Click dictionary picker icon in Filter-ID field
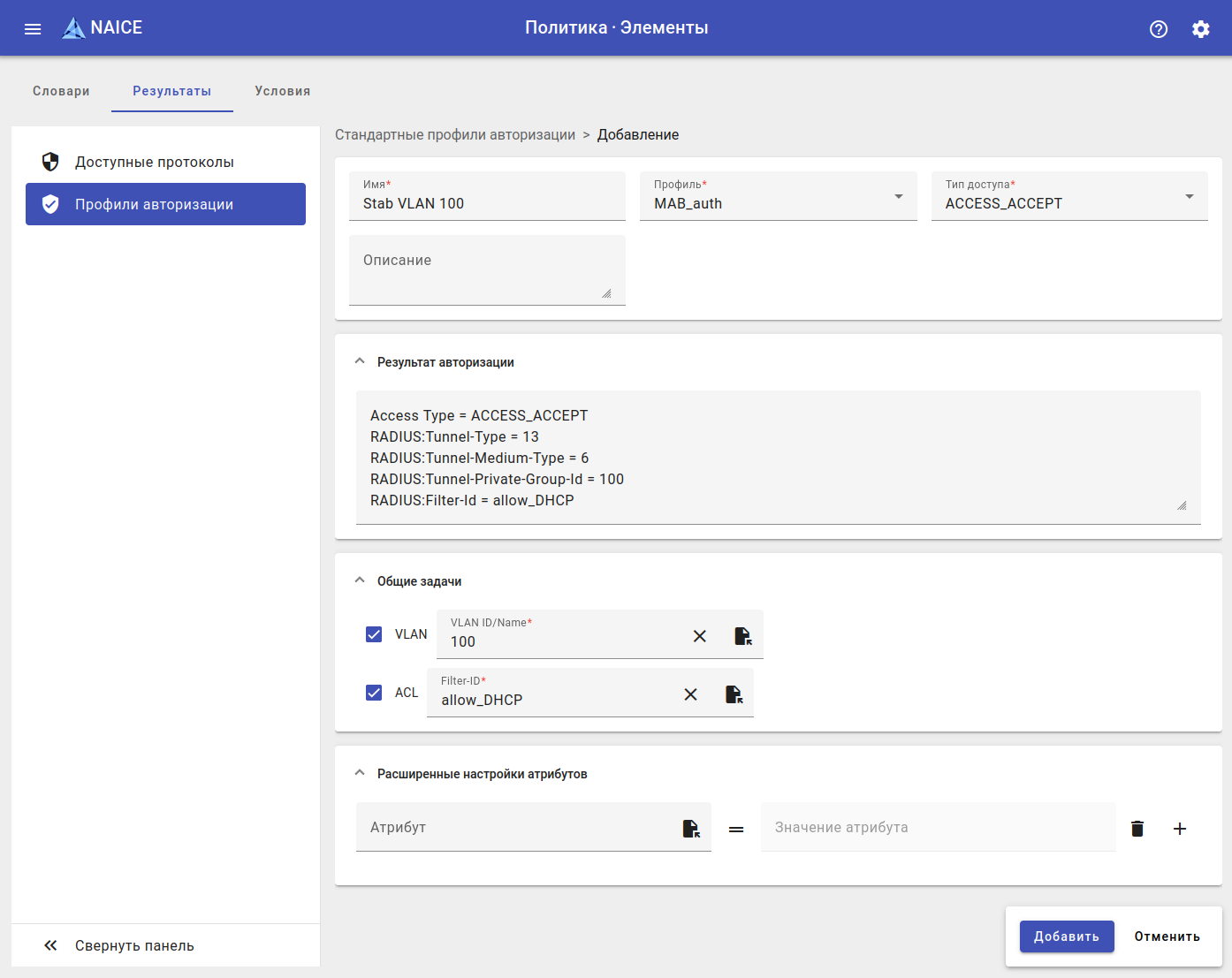Image resolution: width=1232 pixels, height=978 pixels. click(734, 694)
